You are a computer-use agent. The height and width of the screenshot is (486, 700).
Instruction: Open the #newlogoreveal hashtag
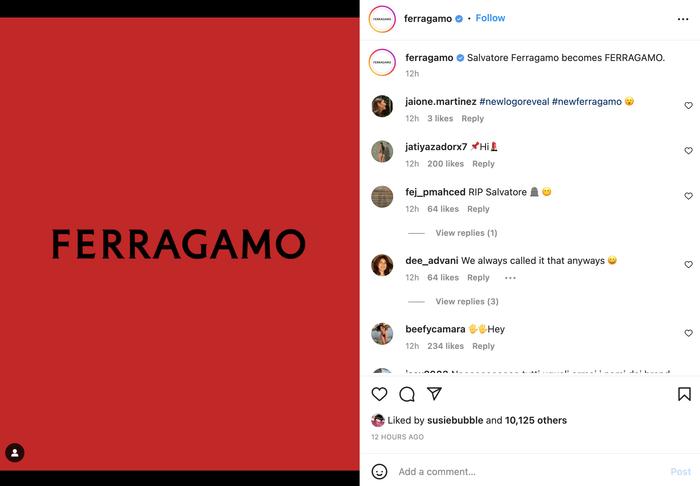pos(514,102)
